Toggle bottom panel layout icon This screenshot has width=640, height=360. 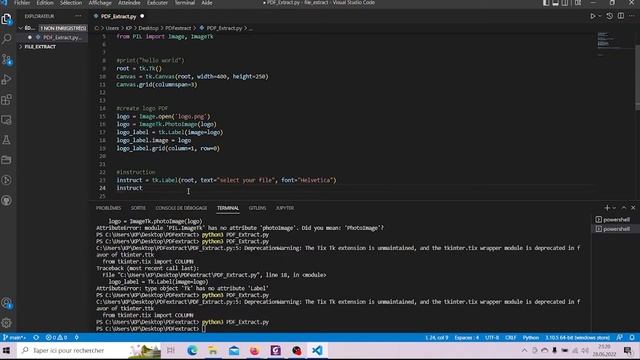pyautogui.click(x=556, y=3)
